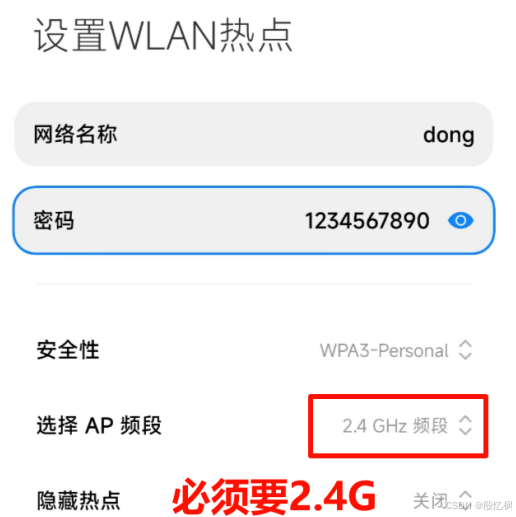The image size is (516, 517).
Task: Select the 安全性 settings row label
Action: pyautogui.click(x=68, y=350)
